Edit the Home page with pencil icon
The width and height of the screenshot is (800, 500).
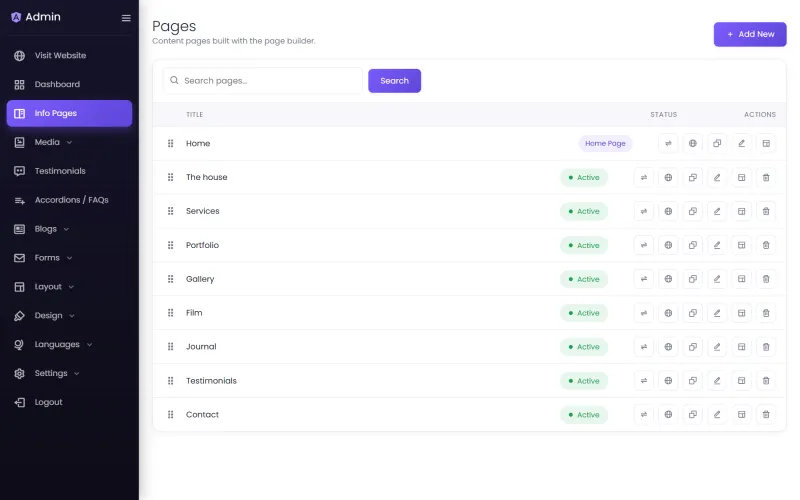(741, 143)
